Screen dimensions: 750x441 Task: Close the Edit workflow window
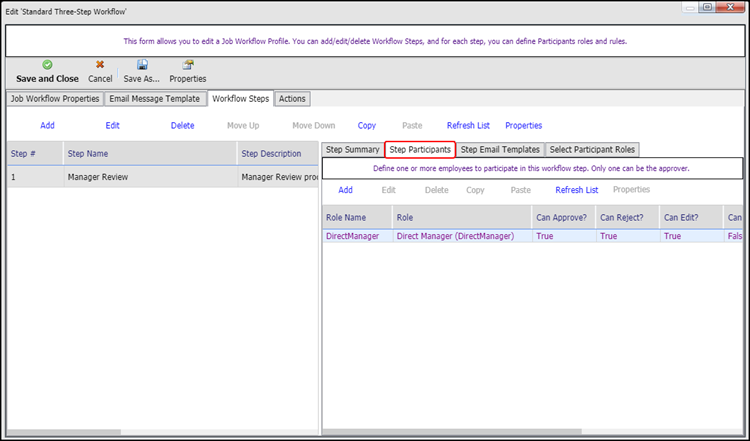(730, 7)
